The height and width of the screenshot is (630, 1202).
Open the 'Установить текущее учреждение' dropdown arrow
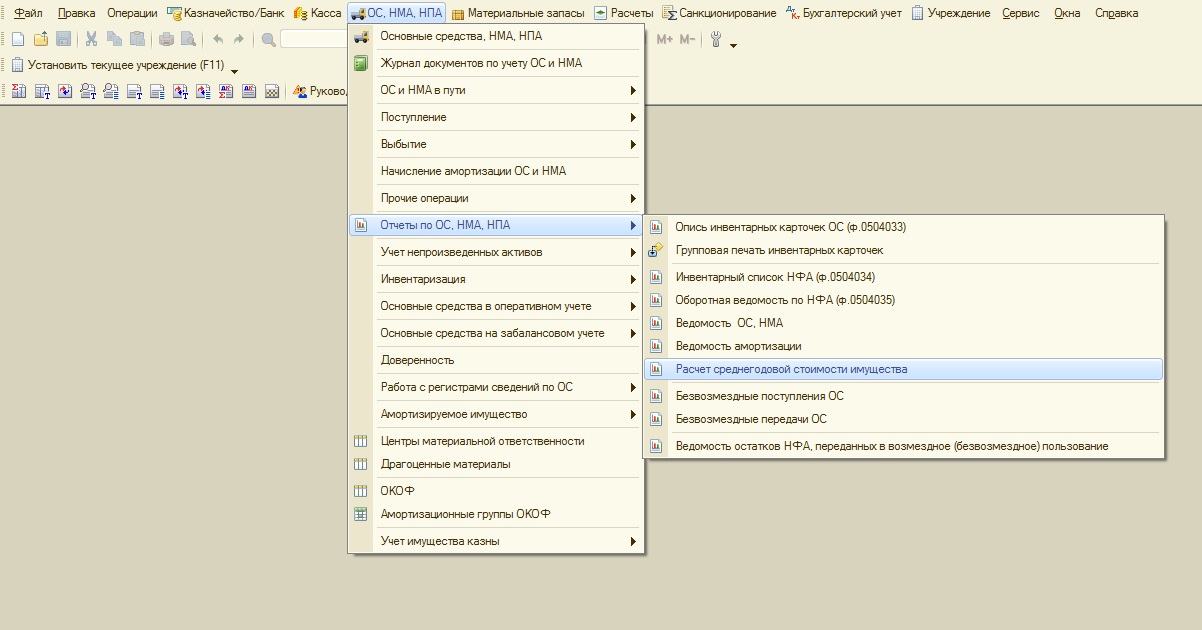pos(234,70)
